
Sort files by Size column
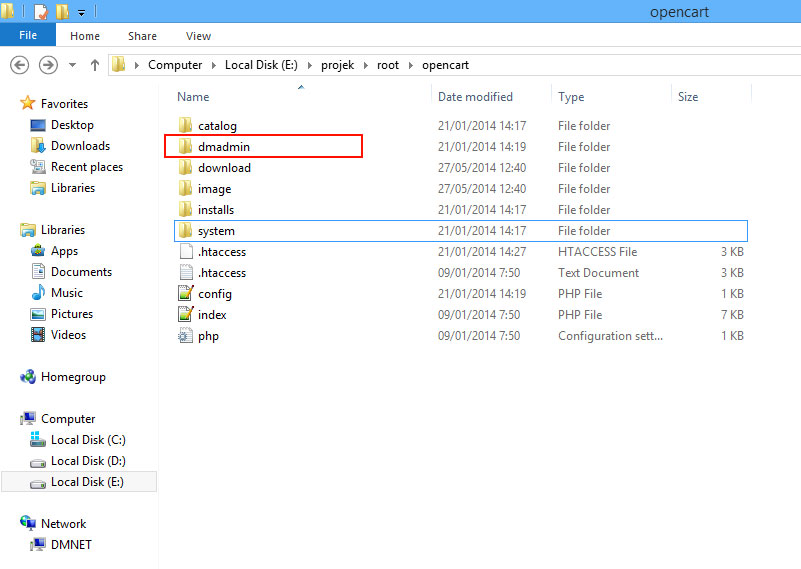click(688, 97)
